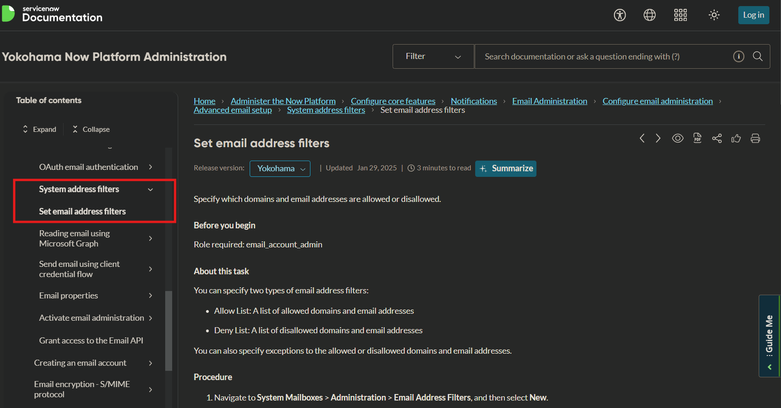Expand Send email using client credential flow chevron
Image resolution: width=781 pixels, height=408 pixels.
tap(150, 269)
